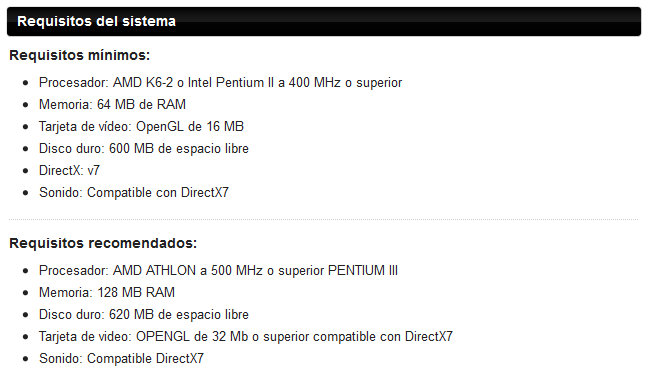Screen dimensions: 653x381
Task: Click the bullet before 'DirectX: v7'
Action: (26, 171)
